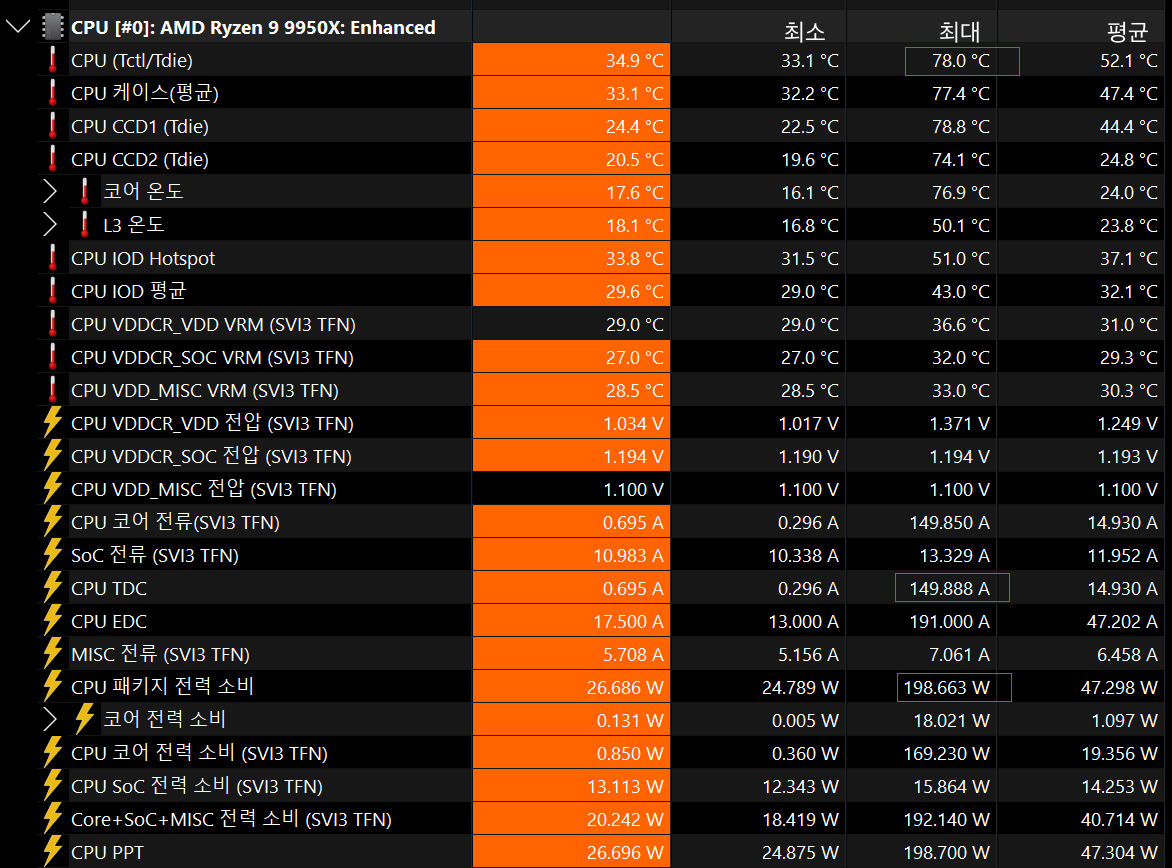
Task: Click the 최대 column header
Action: pos(959,31)
